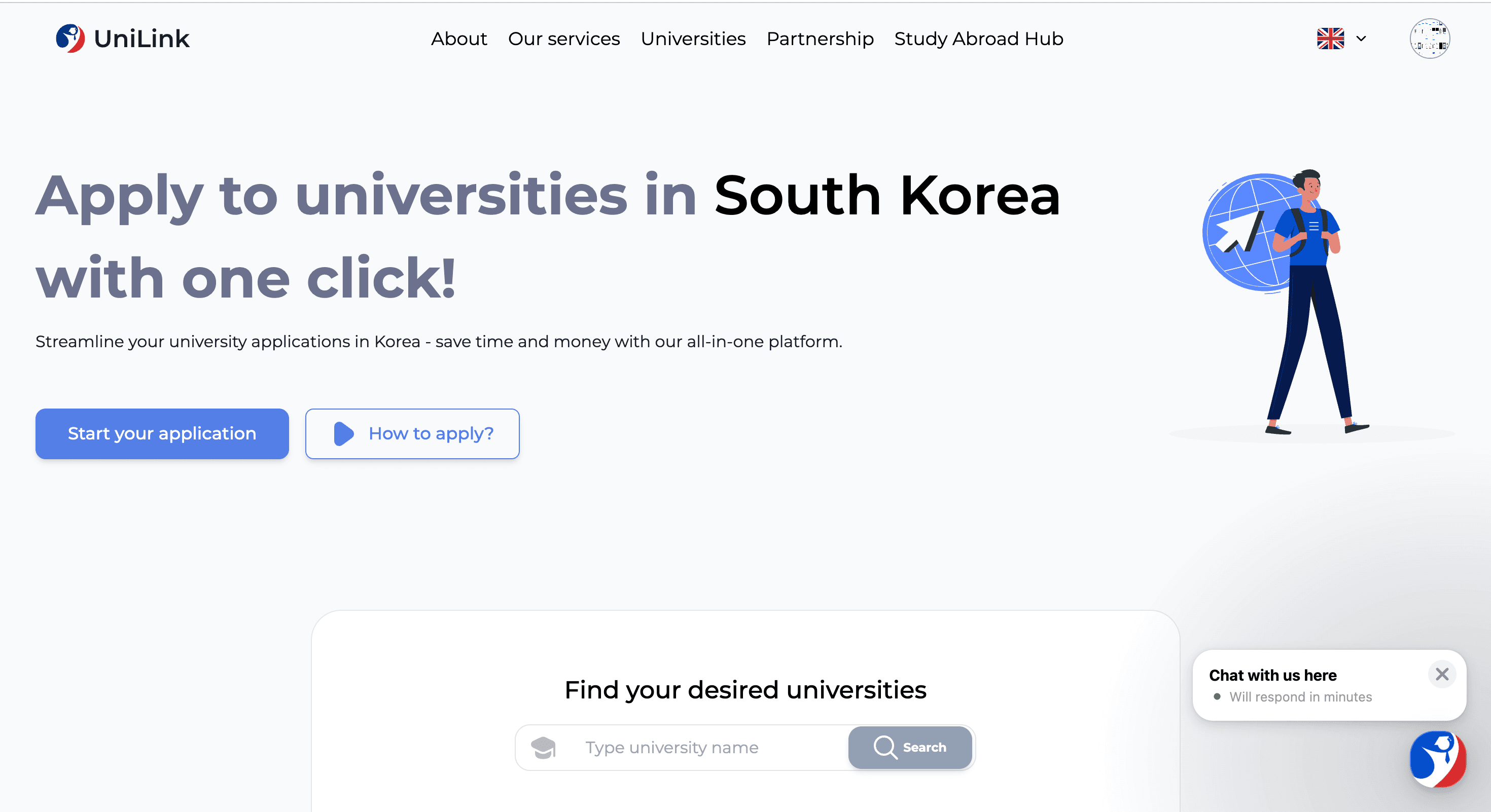
Task: Open the About menu item
Action: click(459, 39)
